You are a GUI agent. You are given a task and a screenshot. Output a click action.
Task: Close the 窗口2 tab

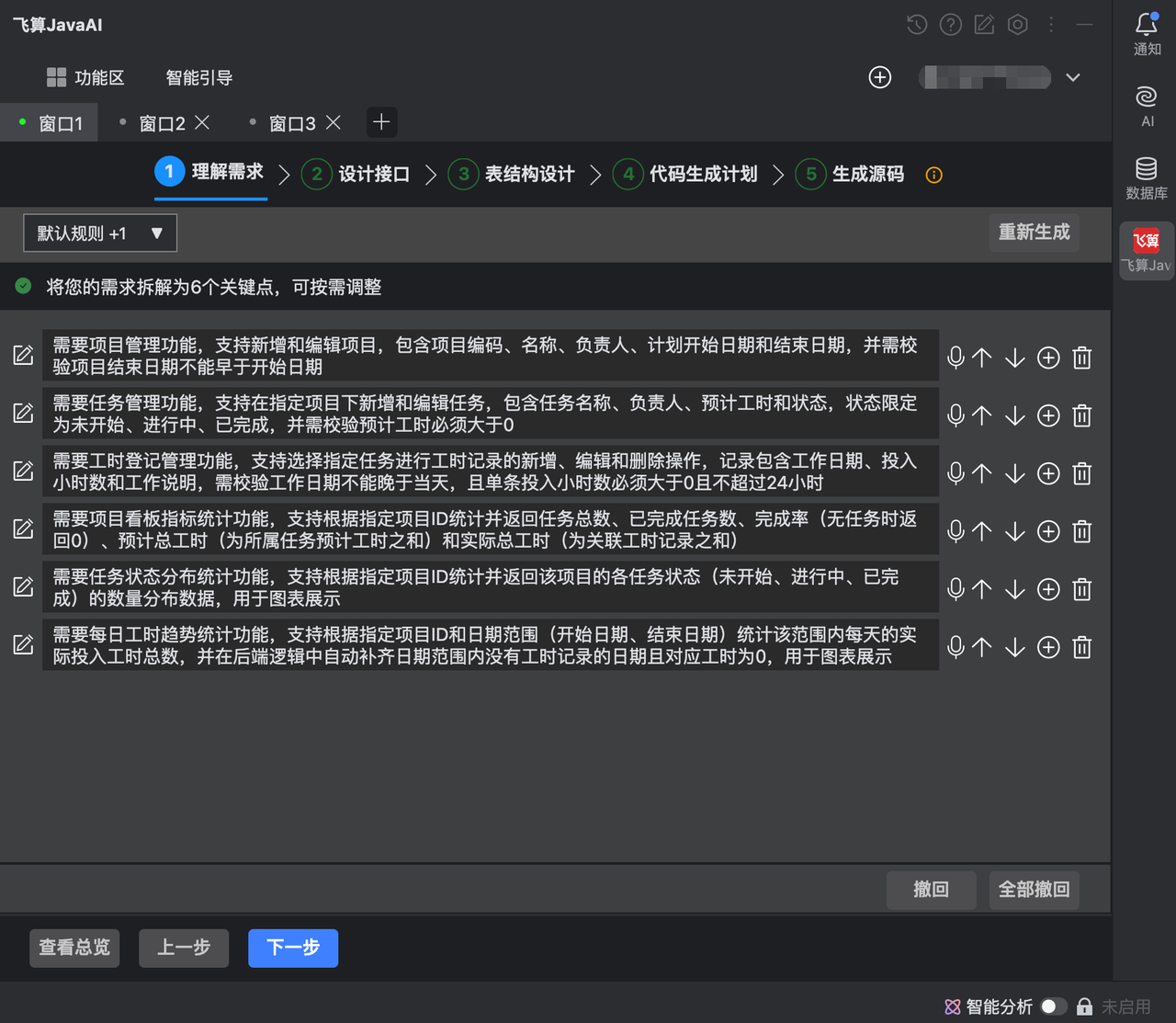tap(203, 122)
